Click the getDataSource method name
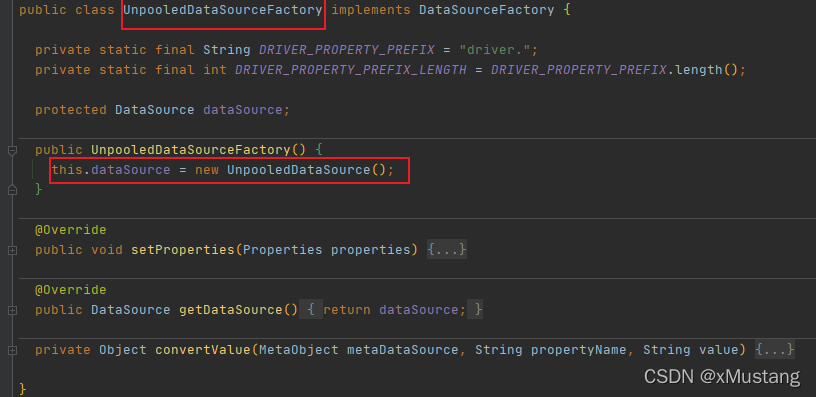Viewport: 816px width, 397px height. 231,310
